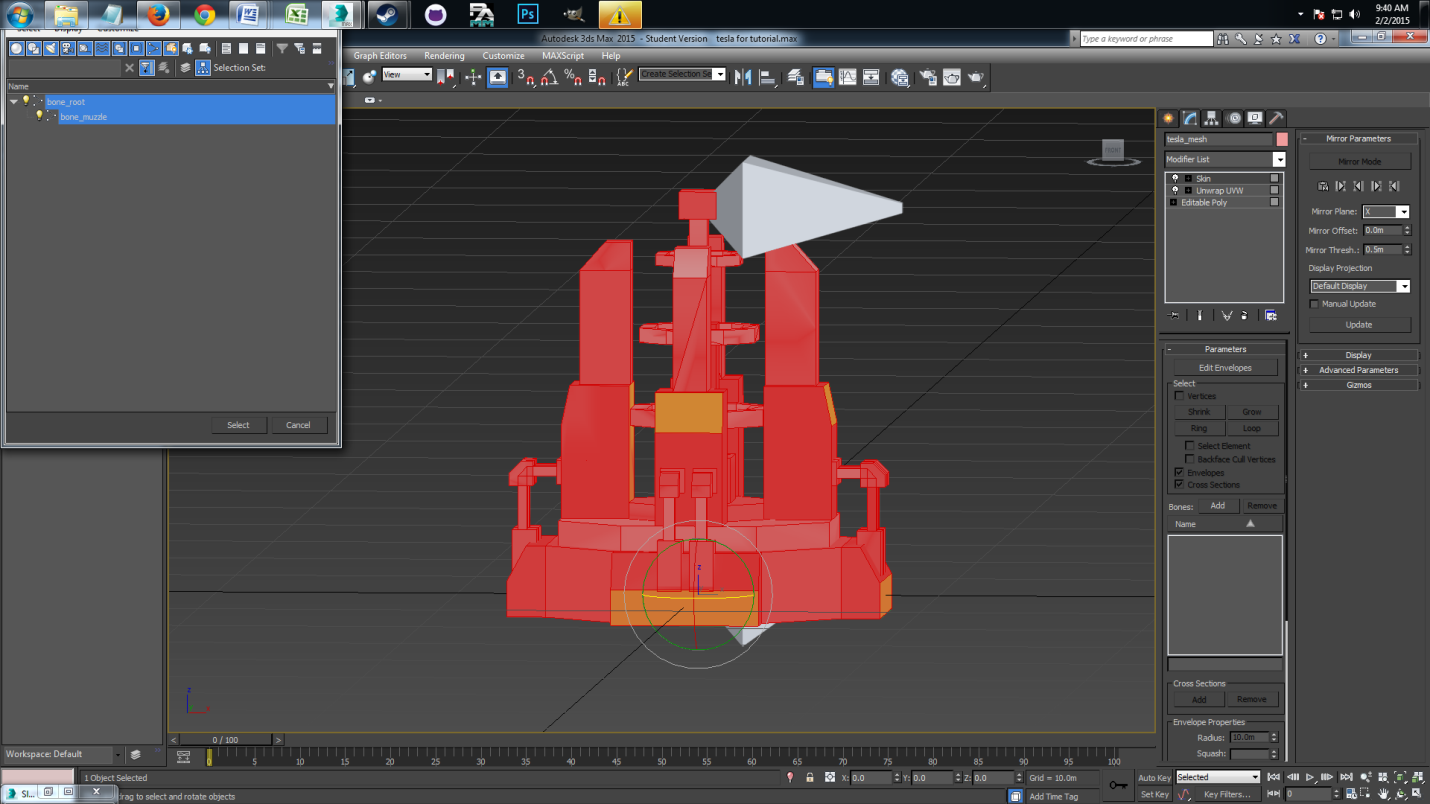Click the Edit Envelopes button
Image resolution: width=1430 pixels, height=804 pixels.
coord(1225,368)
